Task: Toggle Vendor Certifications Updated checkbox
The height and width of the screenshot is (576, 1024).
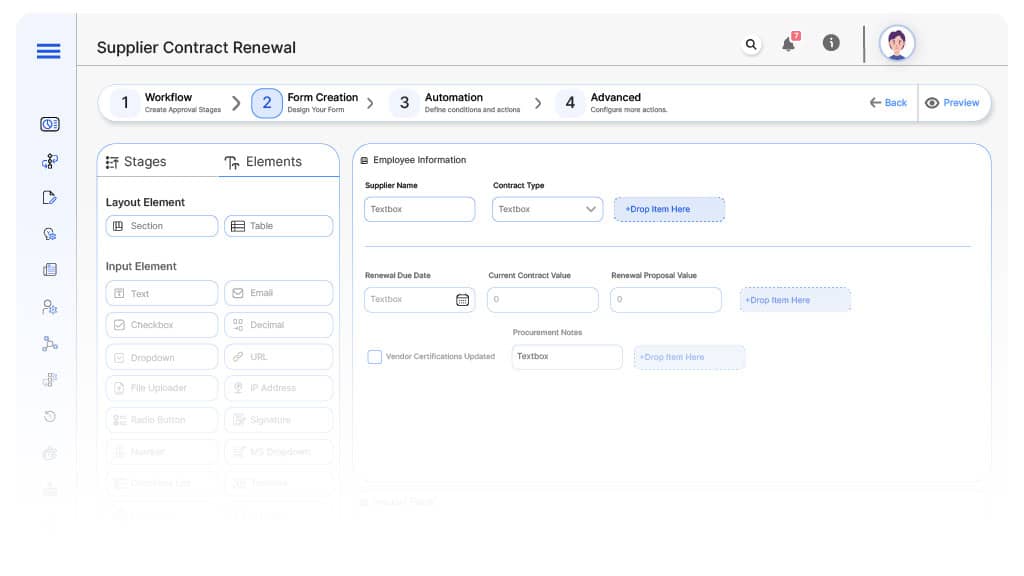Action: pos(374,357)
